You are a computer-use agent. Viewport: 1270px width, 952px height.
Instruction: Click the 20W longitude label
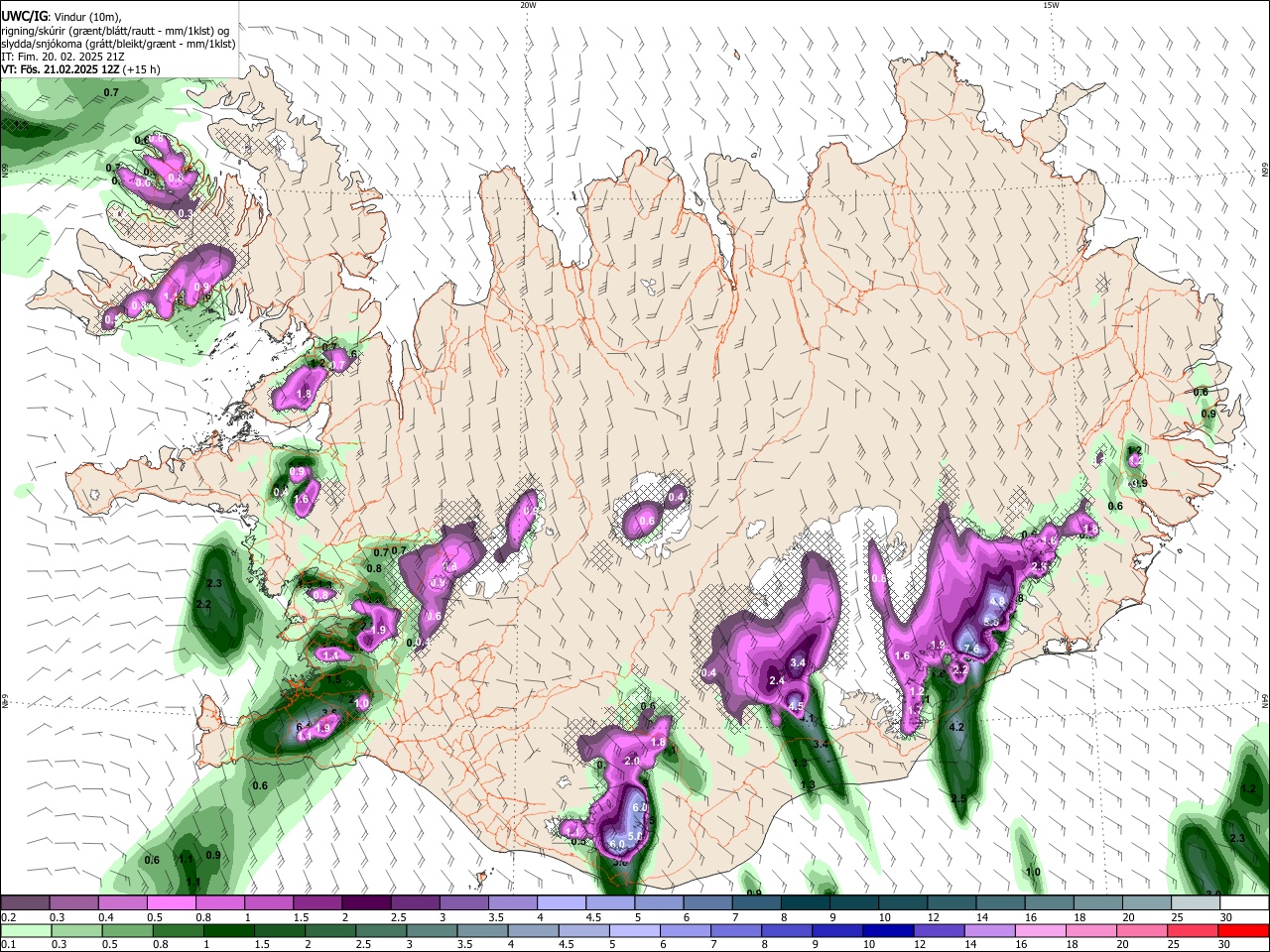click(528, 5)
